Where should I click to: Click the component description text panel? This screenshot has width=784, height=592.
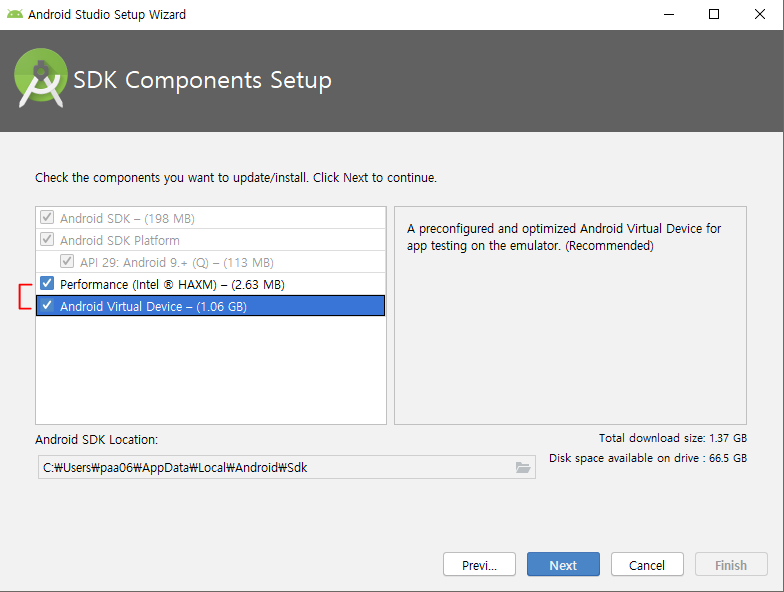click(x=570, y=316)
